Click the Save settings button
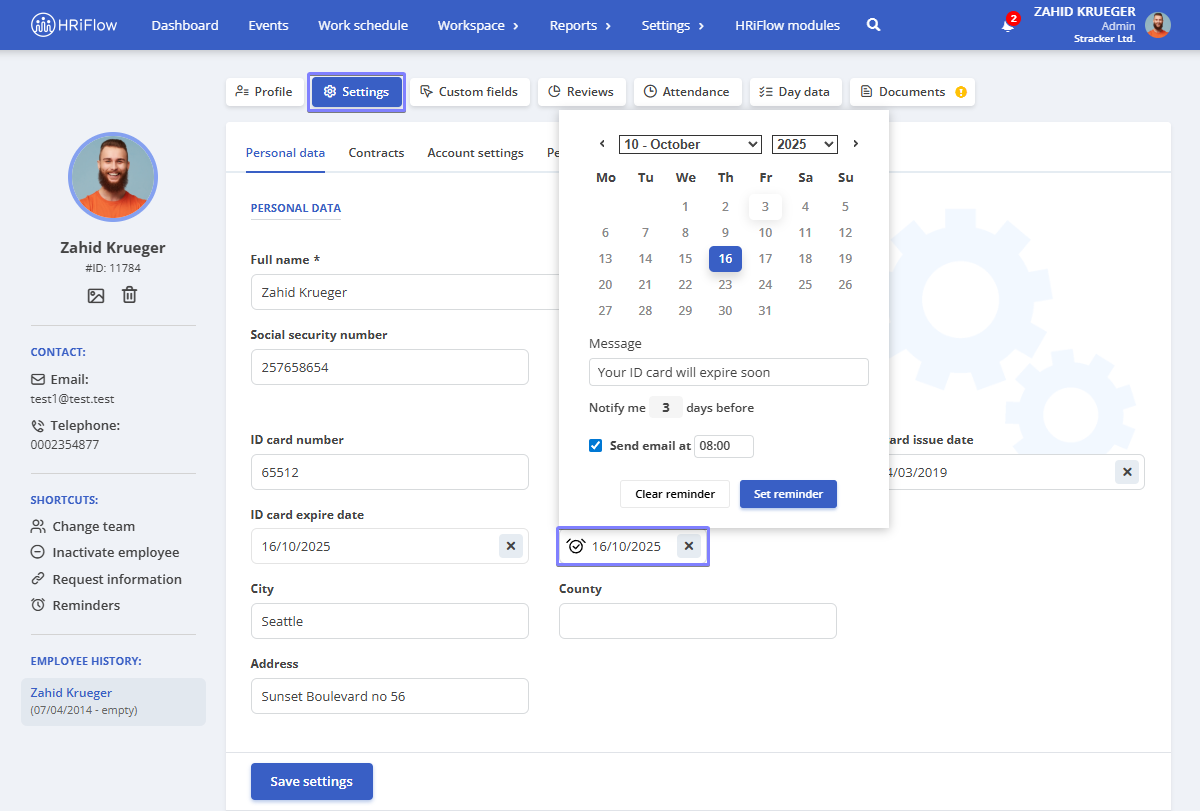Screen dimensions: 1200x811 [x=311, y=781]
